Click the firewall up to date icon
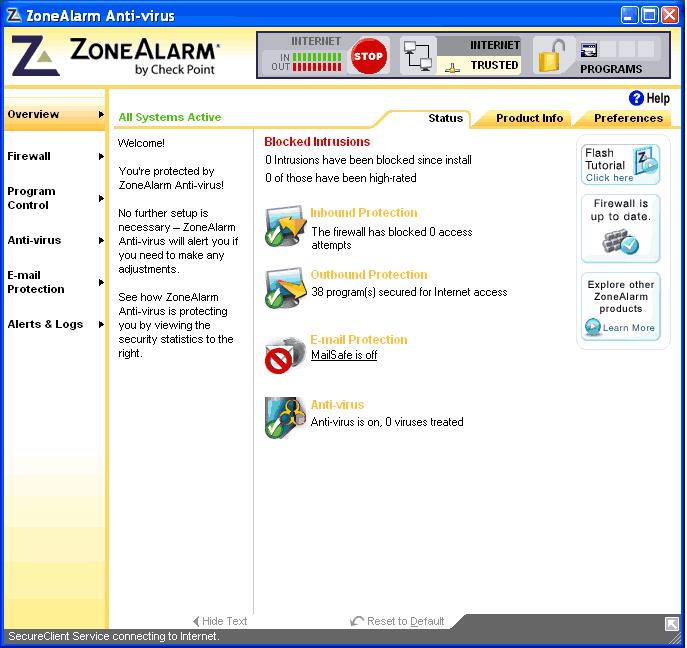Image resolution: width=687 pixels, height=648 pixels. [x=620, y=242]
